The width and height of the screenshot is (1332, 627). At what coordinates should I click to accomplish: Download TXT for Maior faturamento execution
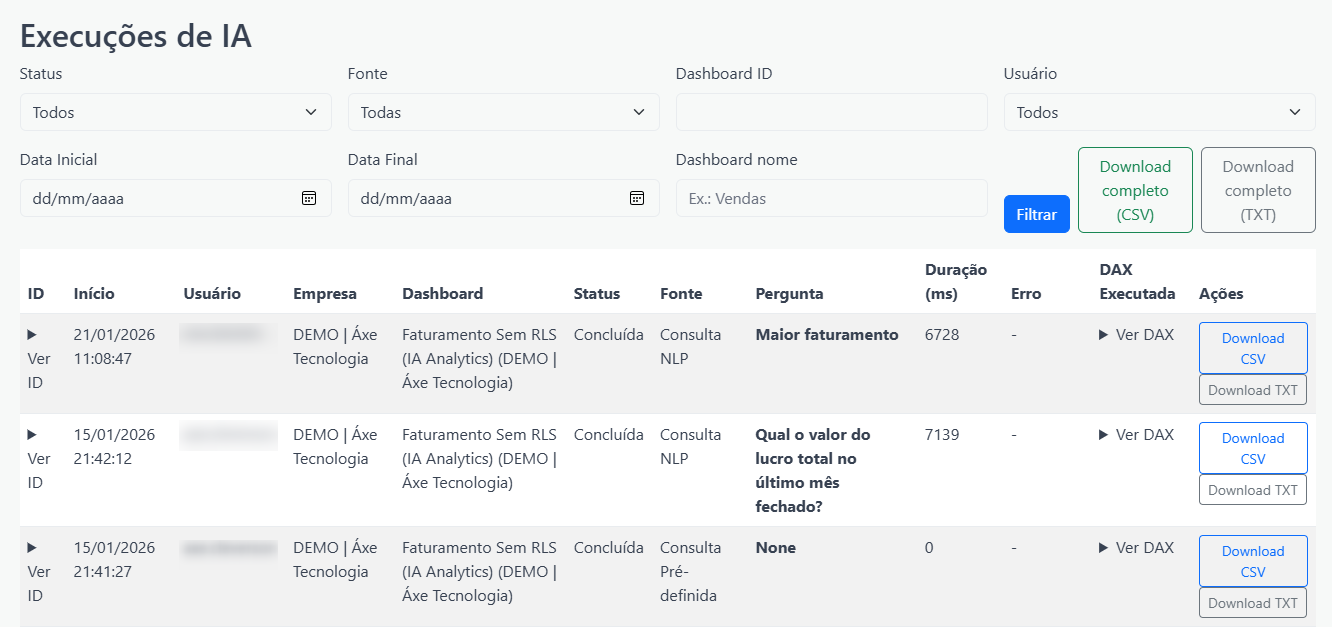coord(1252,390)
